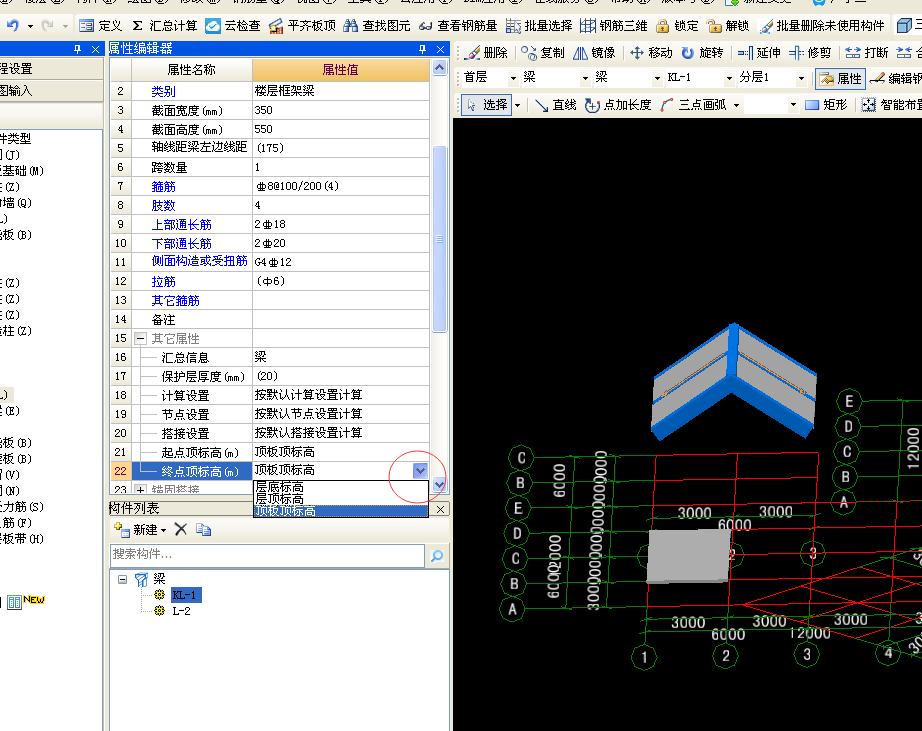The image size is (922, 731).
Task: Collapse the 其它属性 group
Action: (140, 338)
